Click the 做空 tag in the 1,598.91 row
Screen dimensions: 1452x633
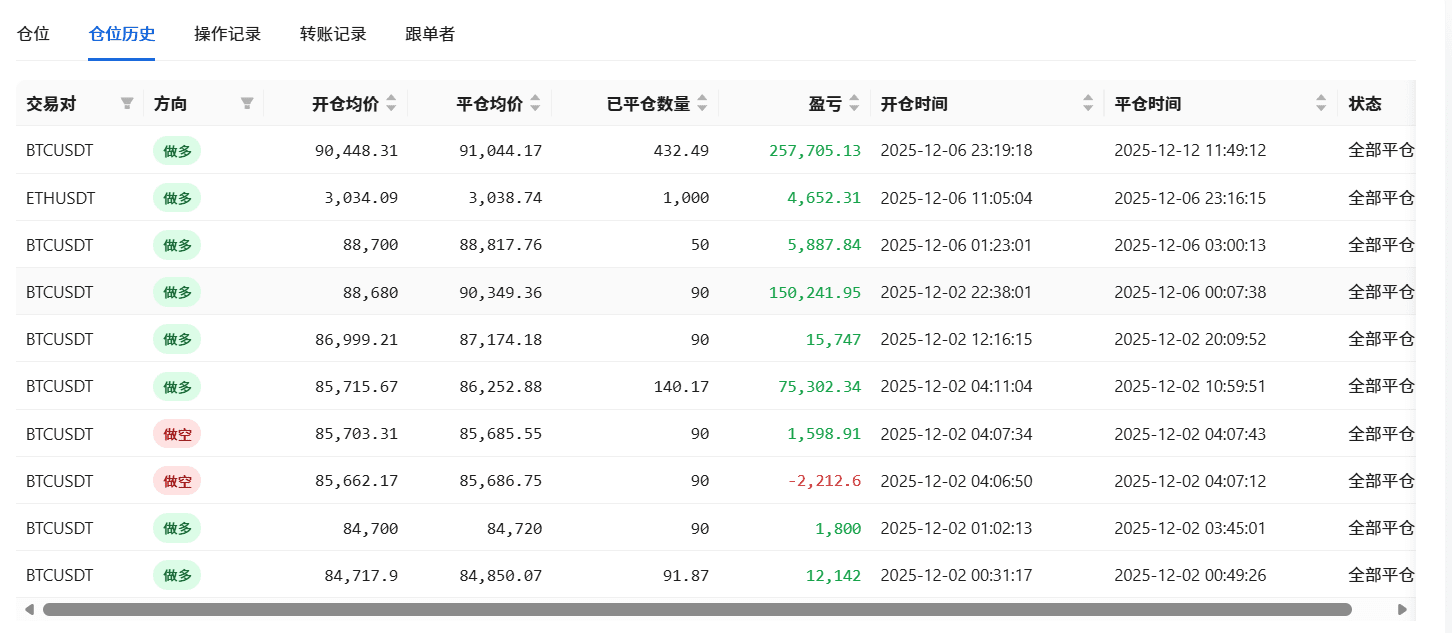click(x=177, y=434)
